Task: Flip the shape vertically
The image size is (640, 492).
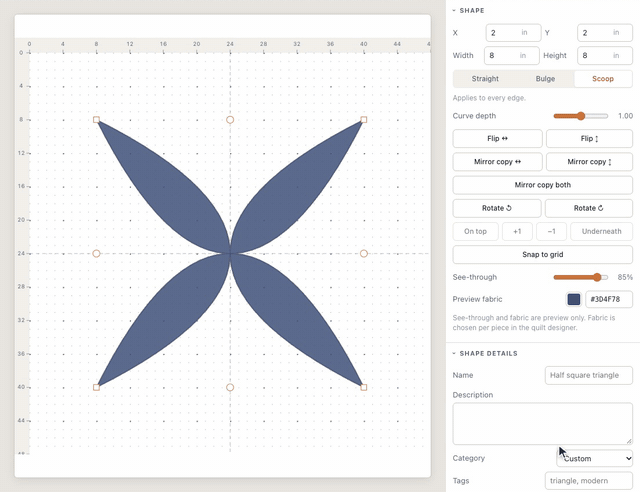Action: (589, 138)
